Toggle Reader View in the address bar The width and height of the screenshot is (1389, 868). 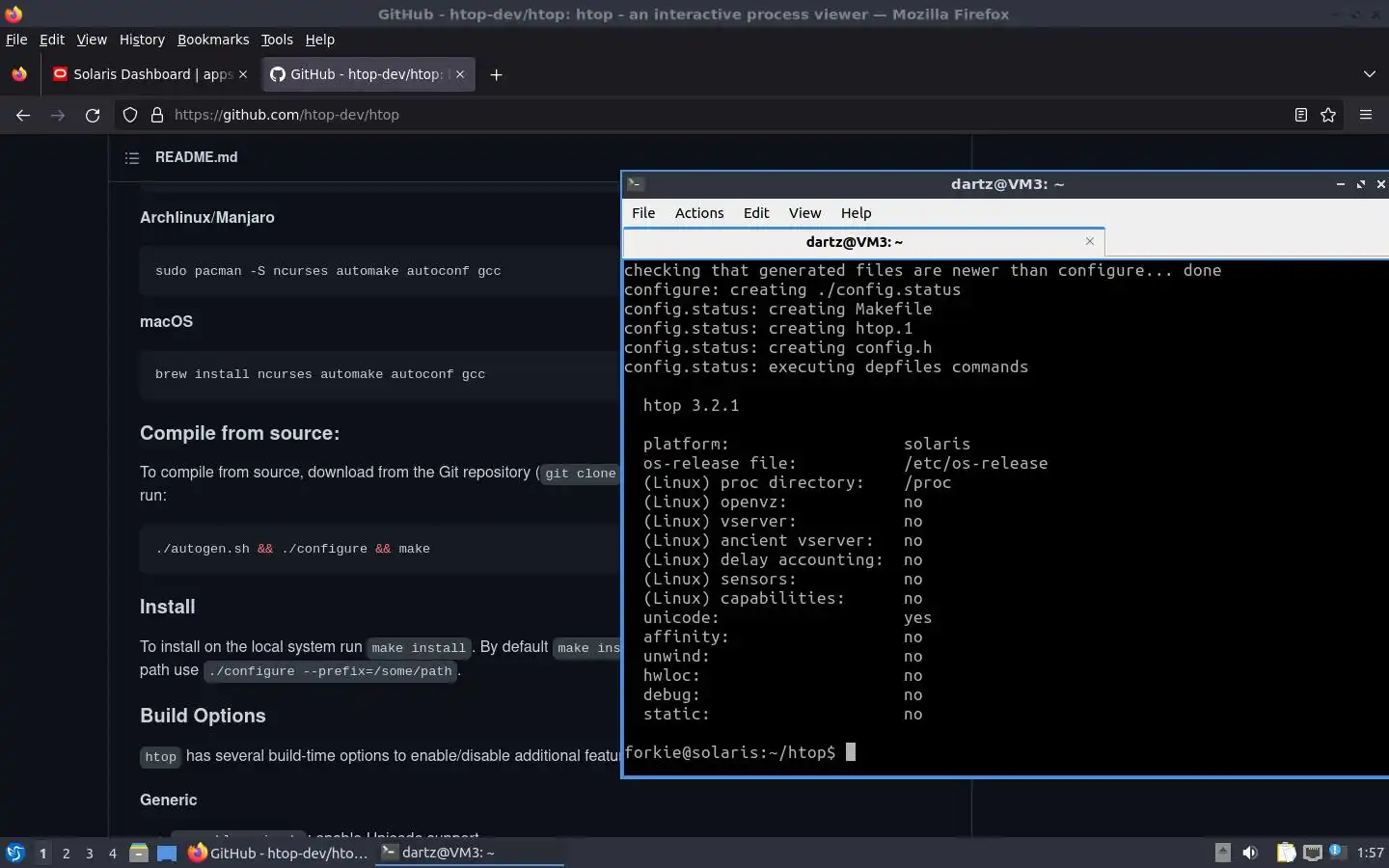(x=1300, y=115)
